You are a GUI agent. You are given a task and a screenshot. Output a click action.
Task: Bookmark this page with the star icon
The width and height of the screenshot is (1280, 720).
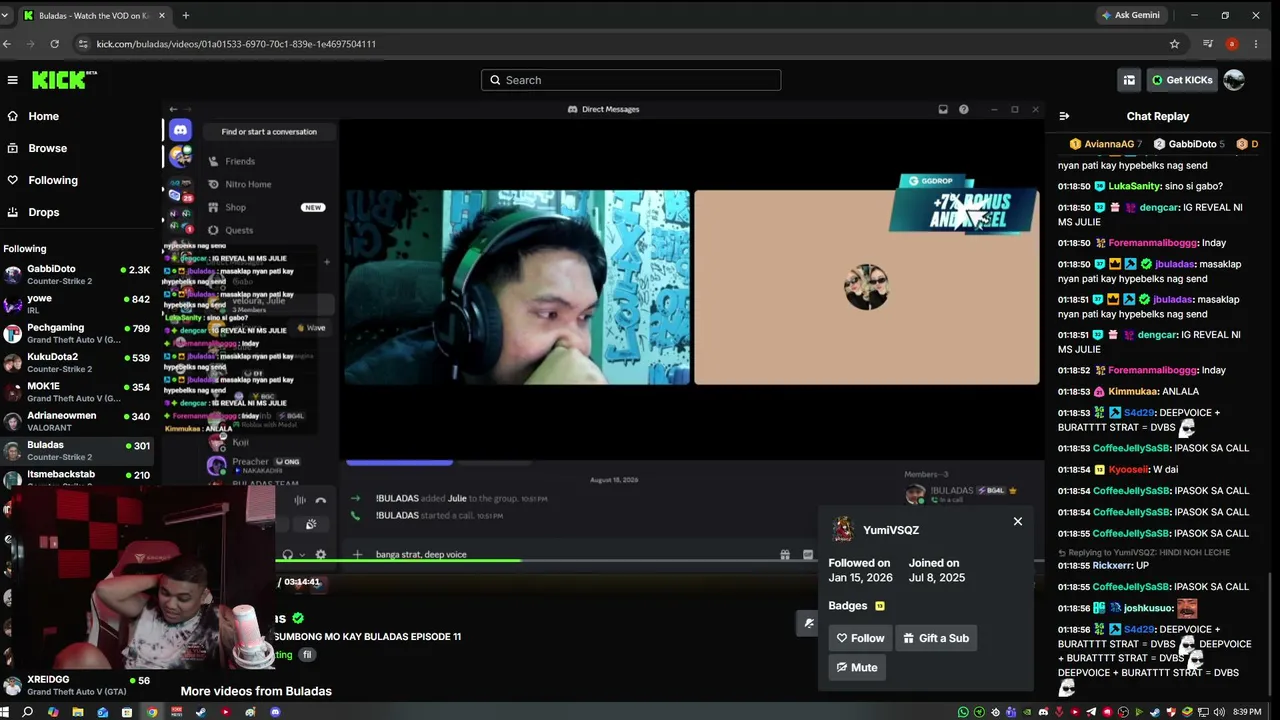pos(1174,44)
